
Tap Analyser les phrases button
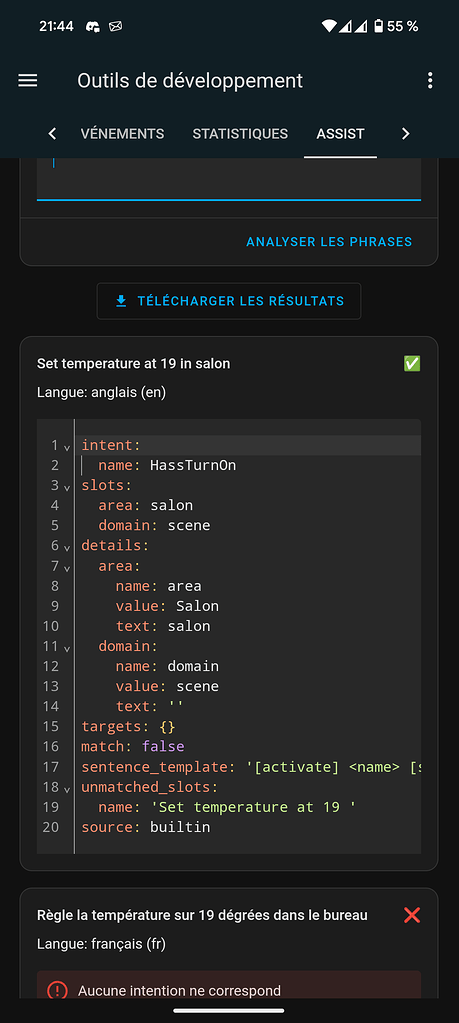(x=329, y=241)
